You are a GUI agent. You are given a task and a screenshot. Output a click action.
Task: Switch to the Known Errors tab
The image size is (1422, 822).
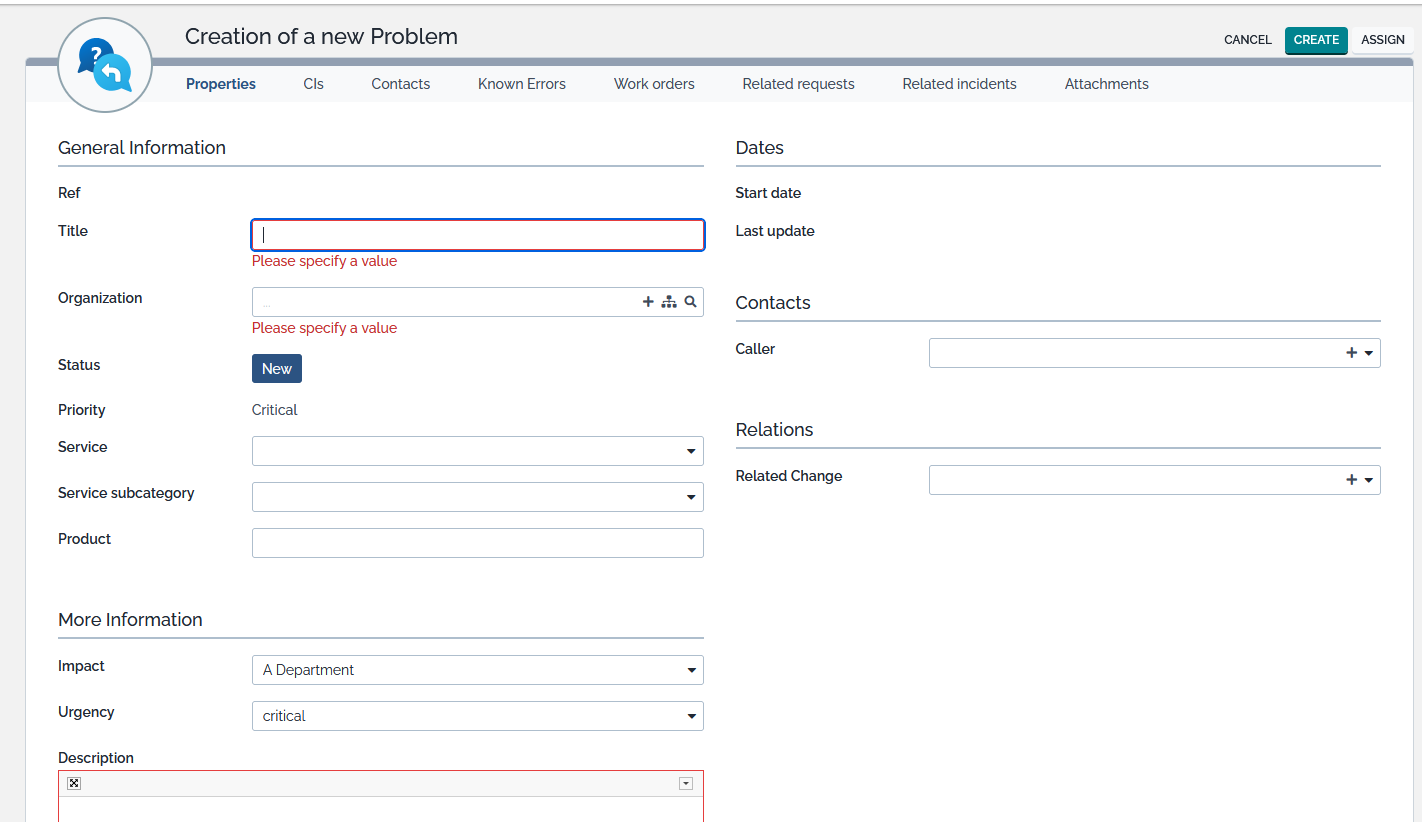(522, 84)
